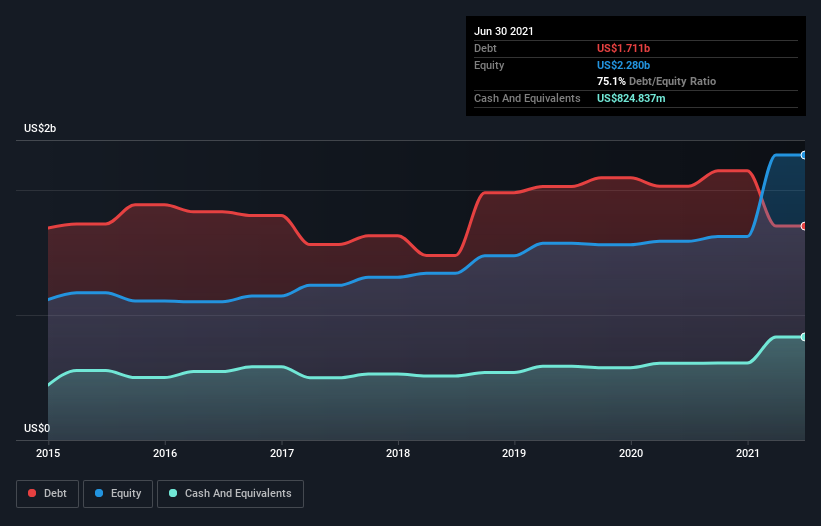This screenshot has width=821, height=526.
Task: Click the blue Equity endpoint marker
Action: (803, 155)
